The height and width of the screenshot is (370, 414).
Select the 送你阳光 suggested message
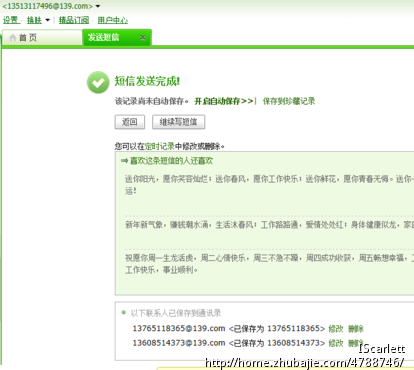click(269, 185)
